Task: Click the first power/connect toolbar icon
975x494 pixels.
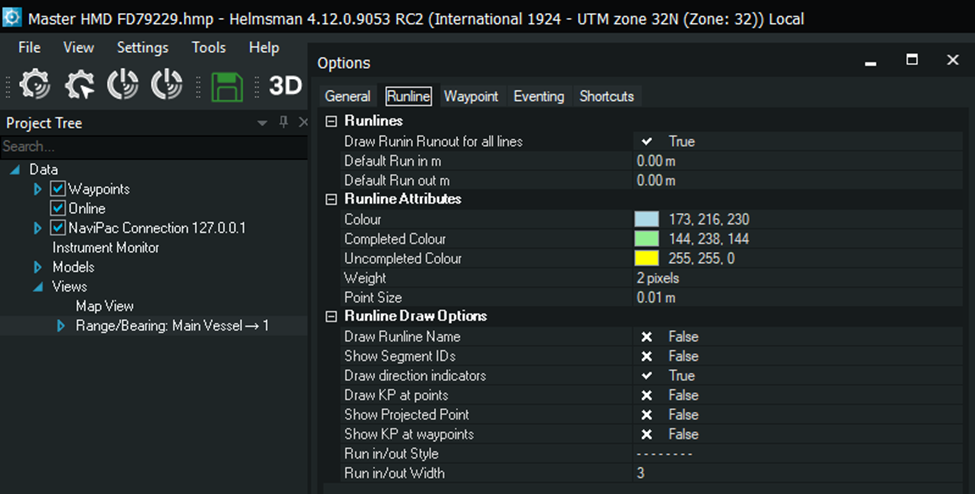Action: 122,85
